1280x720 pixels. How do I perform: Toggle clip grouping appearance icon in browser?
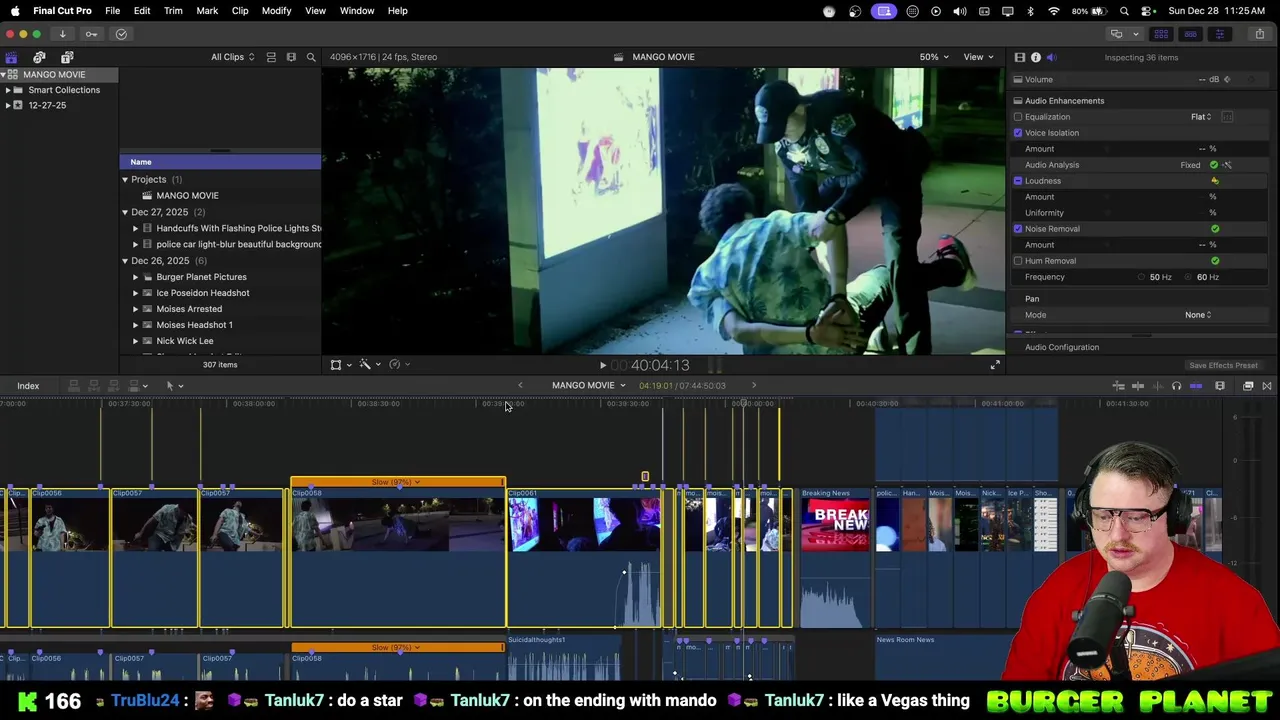click(x=271, y=57)
